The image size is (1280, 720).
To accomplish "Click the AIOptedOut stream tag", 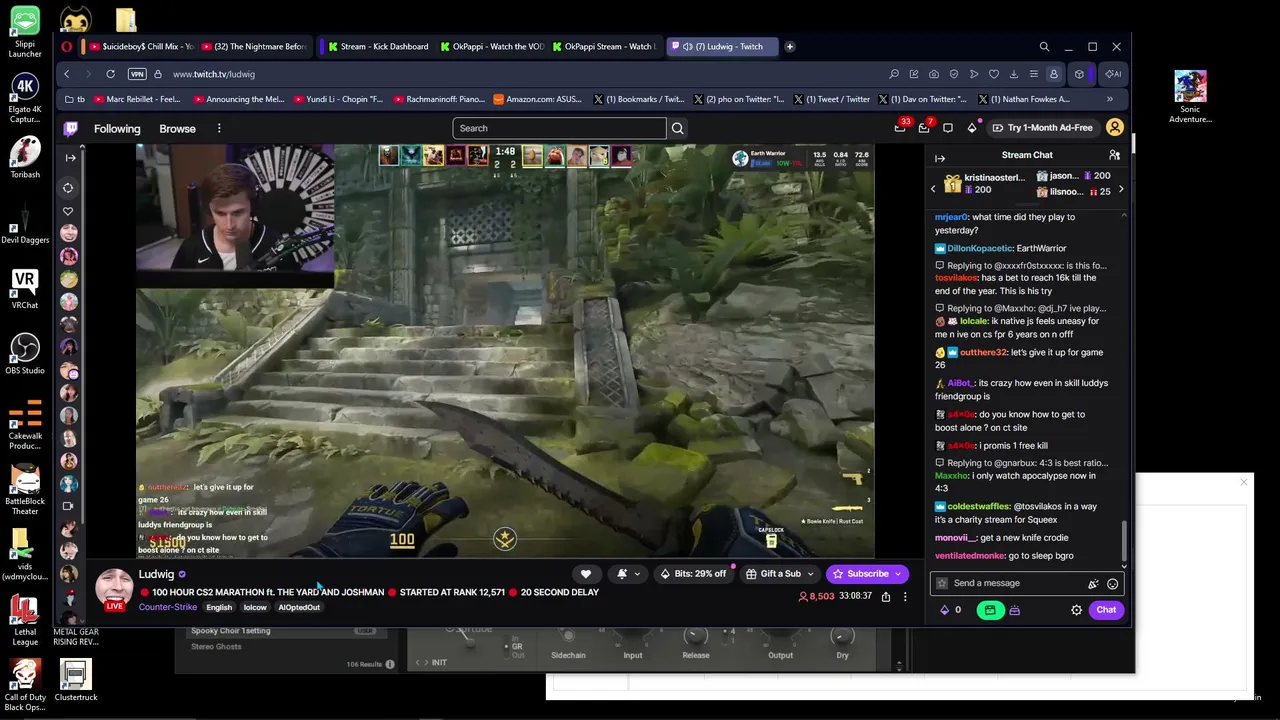I will 299,608.
